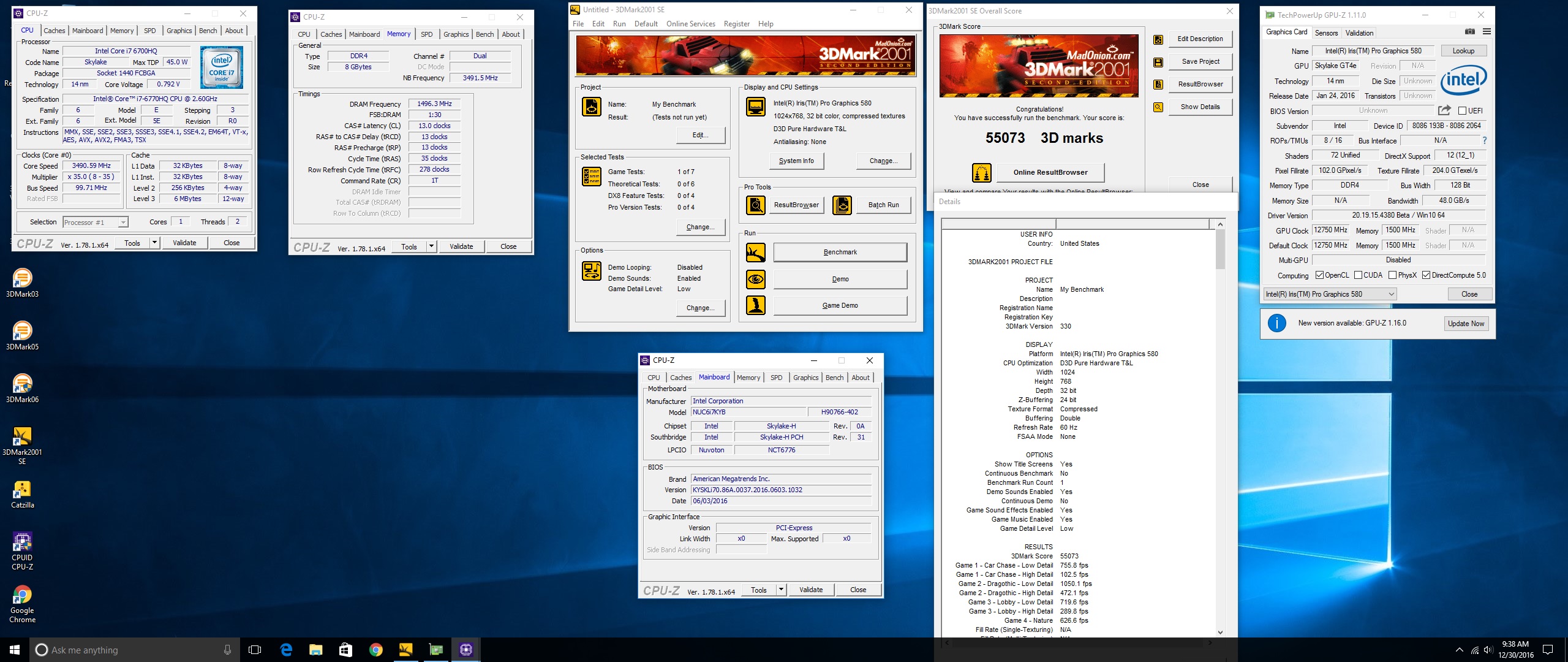This screenshot has height=662, width=1568.
Task: Click the Project edit icon in 3DMark2001
Action: click(591, 107)
